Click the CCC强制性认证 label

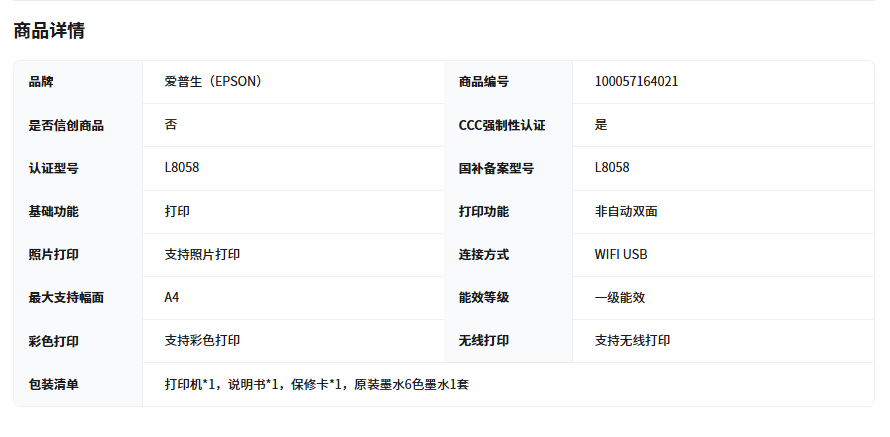(x=502, y=125)
